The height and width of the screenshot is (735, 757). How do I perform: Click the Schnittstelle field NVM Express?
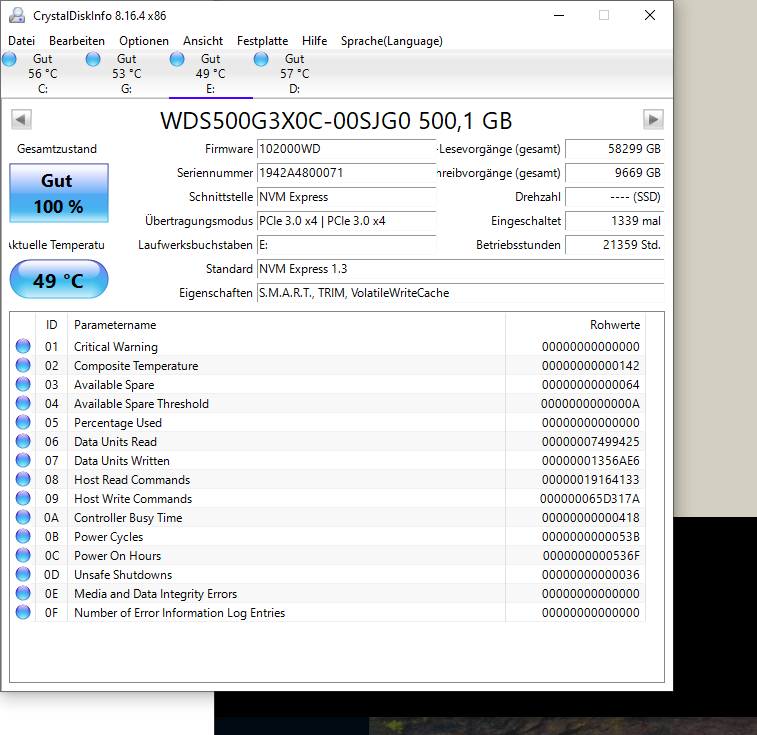(347, 197)
